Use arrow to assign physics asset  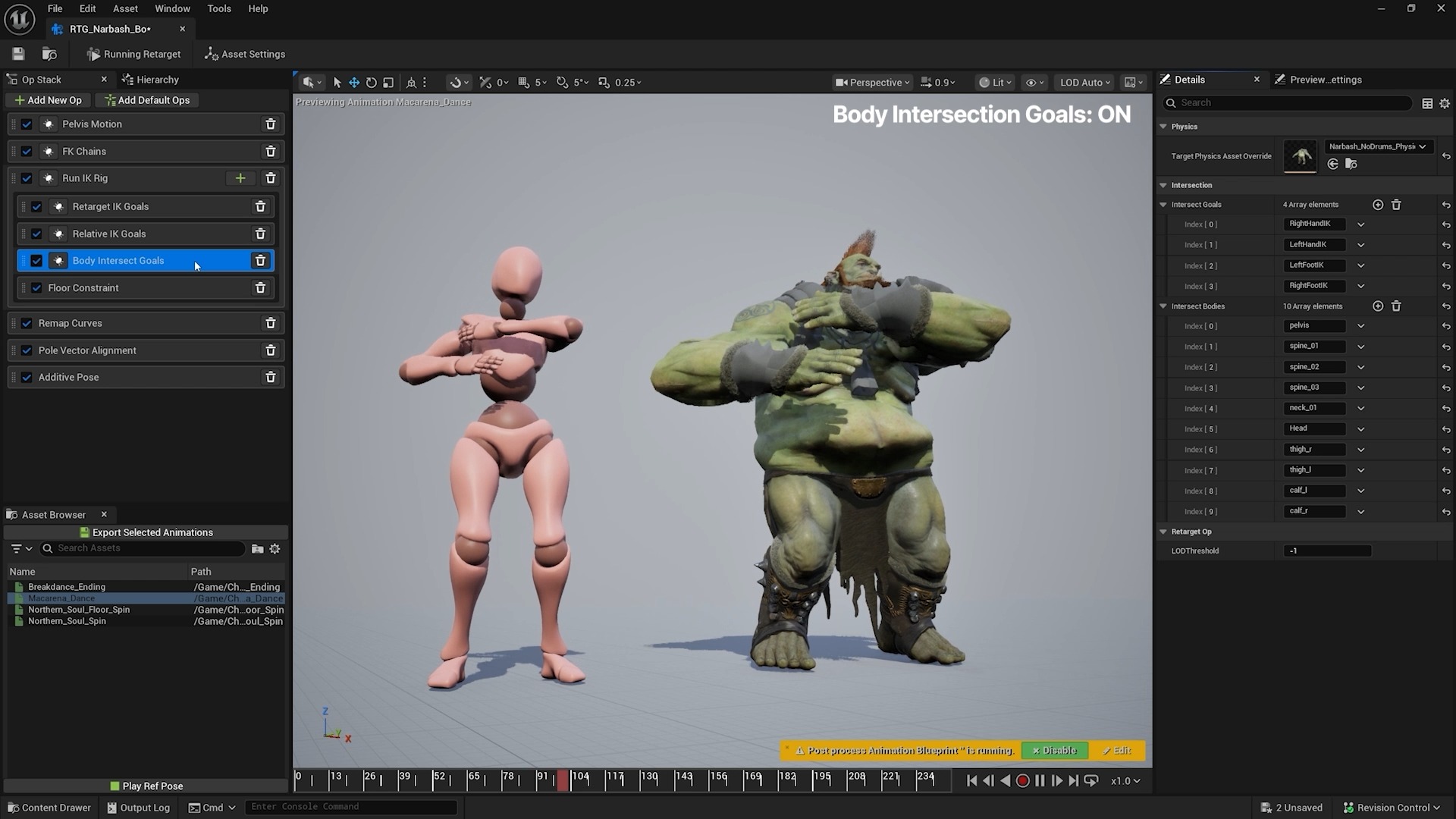tap(1332, 164)
